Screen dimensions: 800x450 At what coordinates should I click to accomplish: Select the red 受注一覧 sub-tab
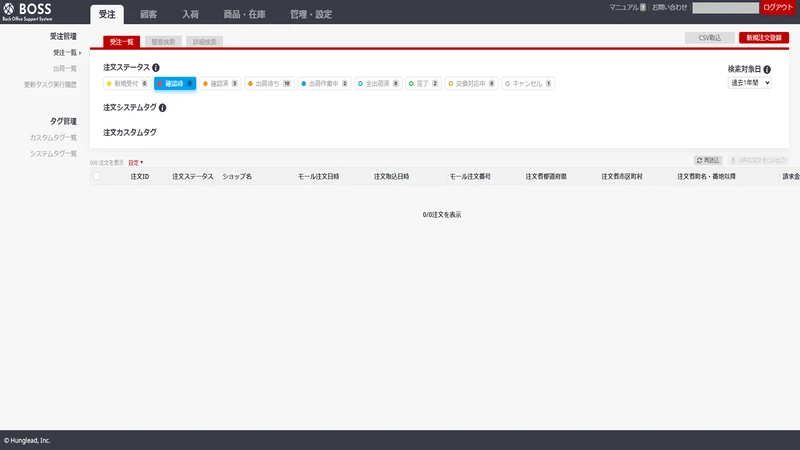point(121,42)
